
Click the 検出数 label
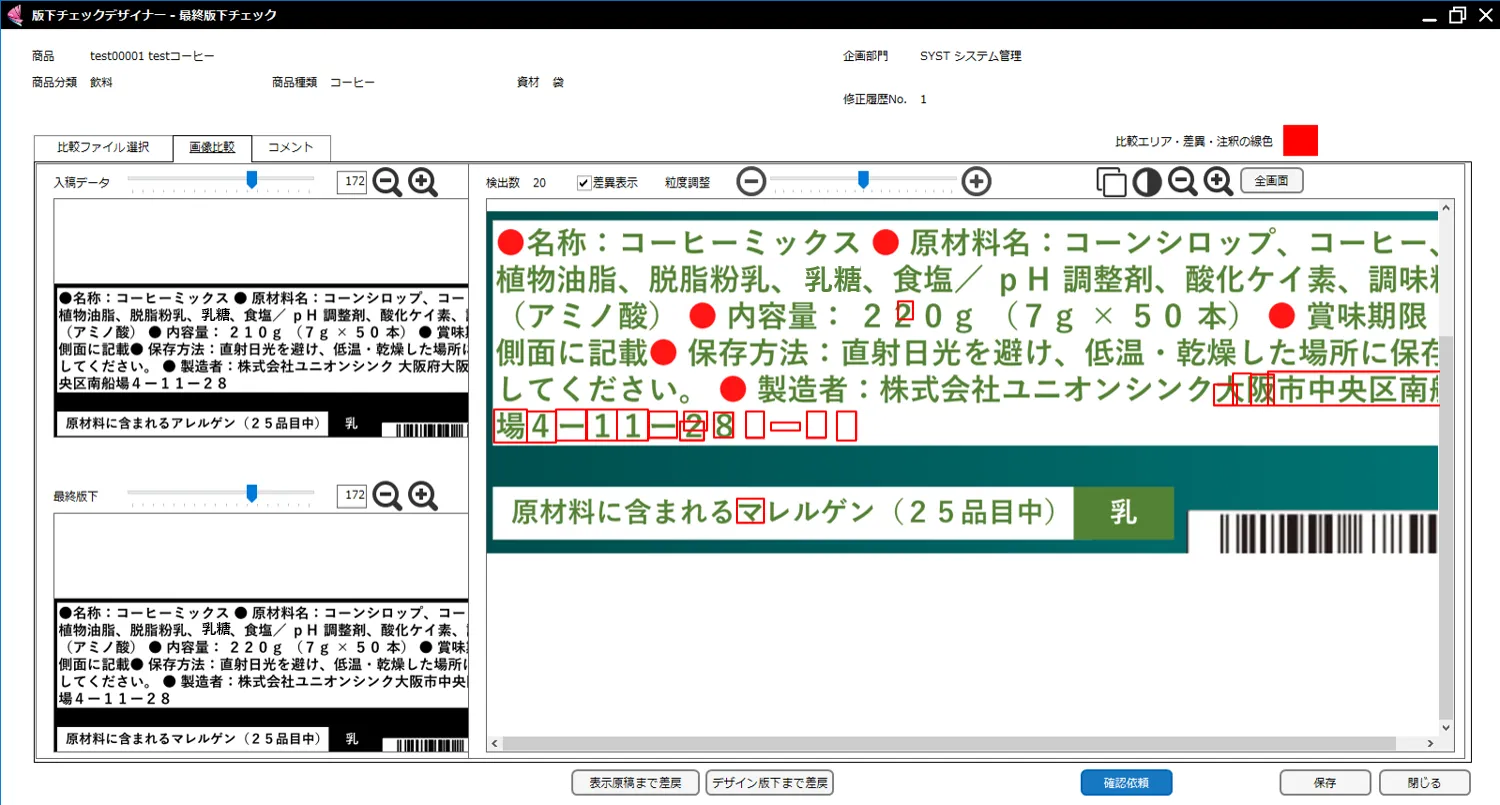tap(503, 183)
